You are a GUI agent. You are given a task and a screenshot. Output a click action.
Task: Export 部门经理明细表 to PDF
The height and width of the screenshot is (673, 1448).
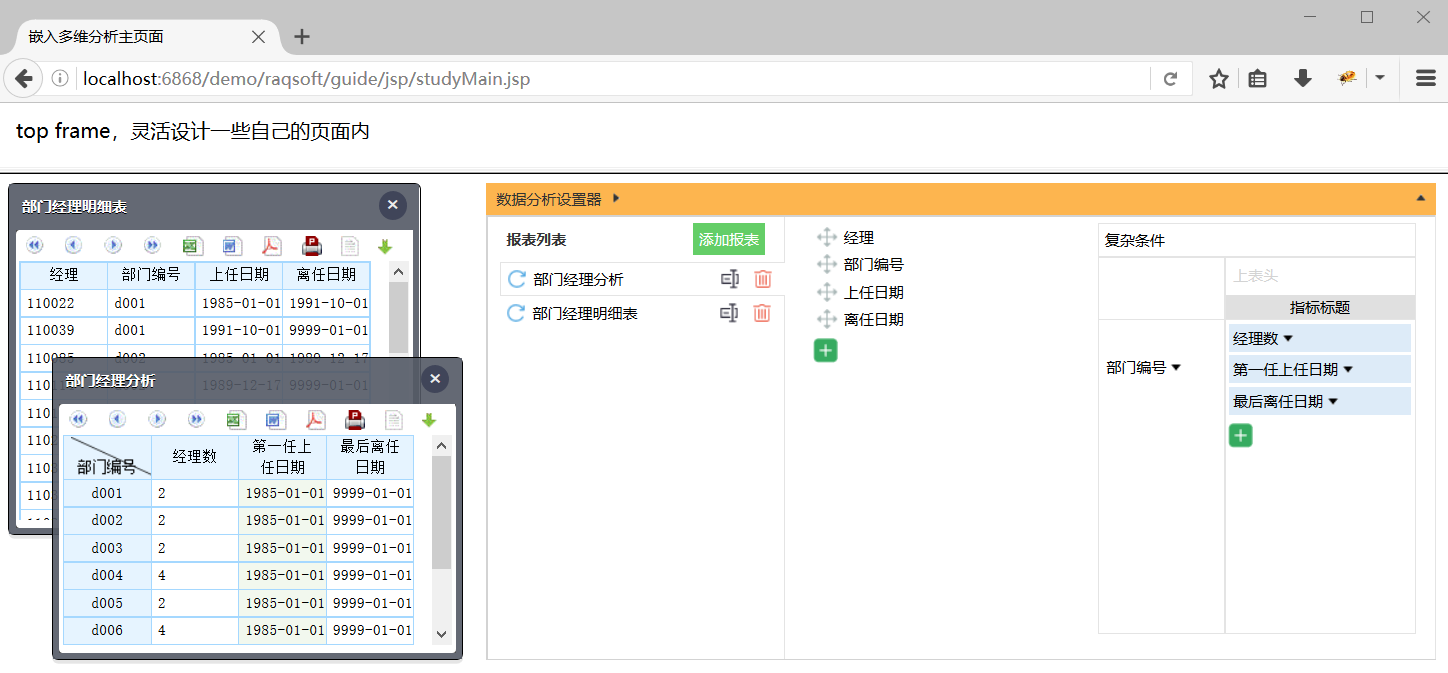coord(272,245)
